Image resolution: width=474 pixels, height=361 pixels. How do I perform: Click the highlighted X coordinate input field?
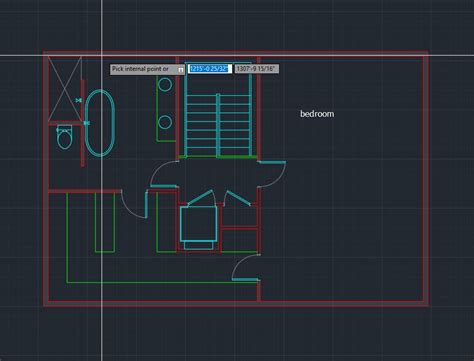(210, 69)
